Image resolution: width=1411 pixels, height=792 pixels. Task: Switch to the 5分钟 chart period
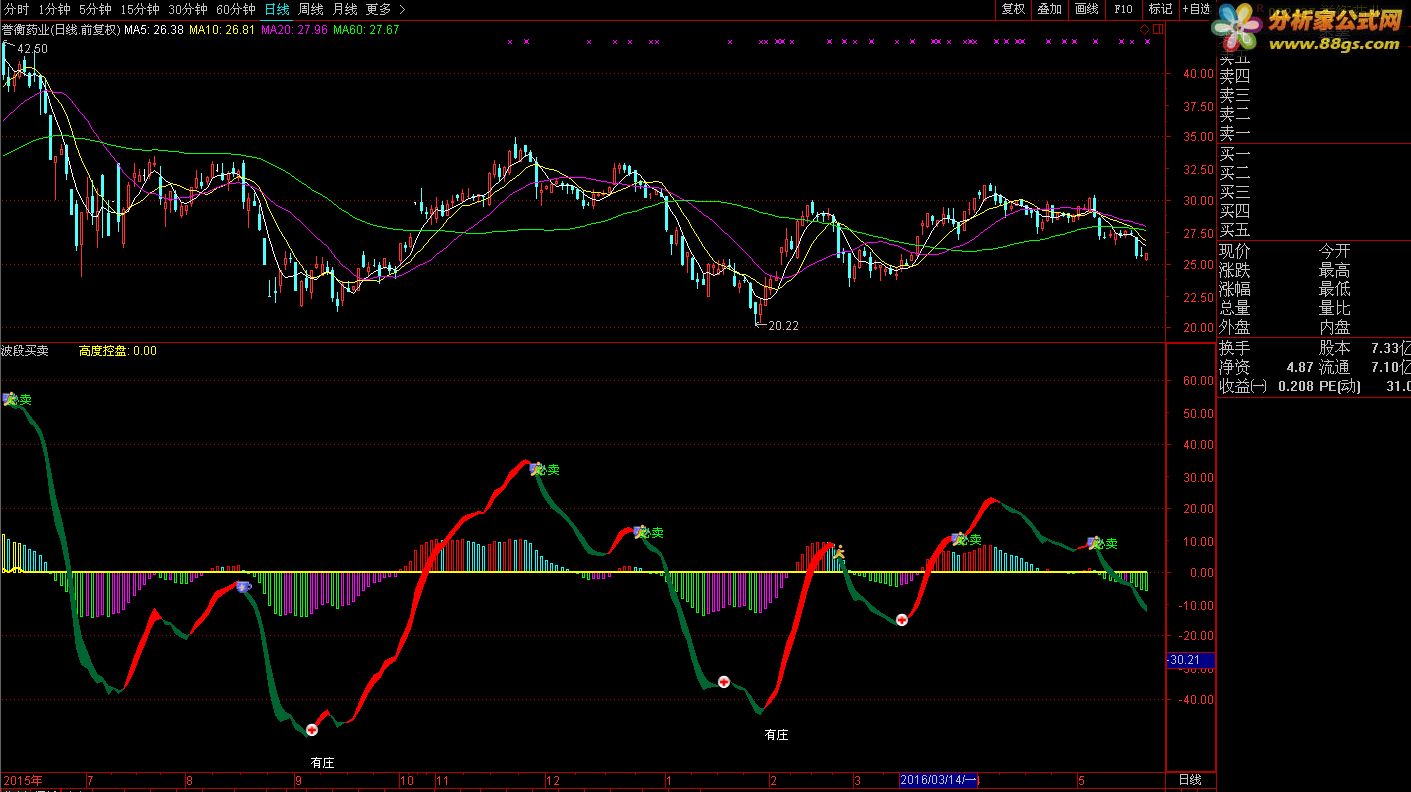pos(95,9)
